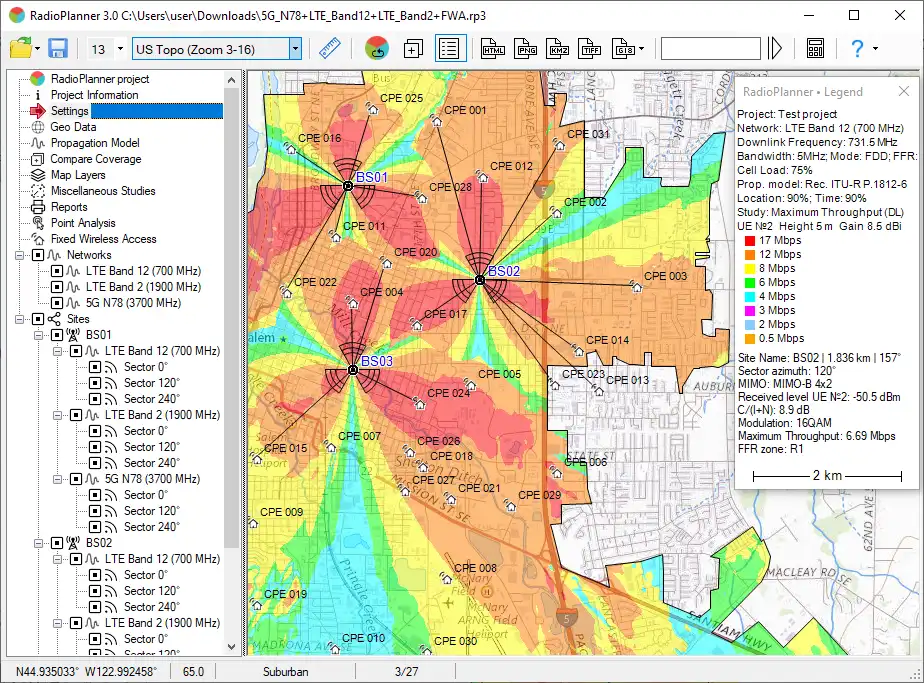Open the help menu dropdown arrow

coord(875,49)
